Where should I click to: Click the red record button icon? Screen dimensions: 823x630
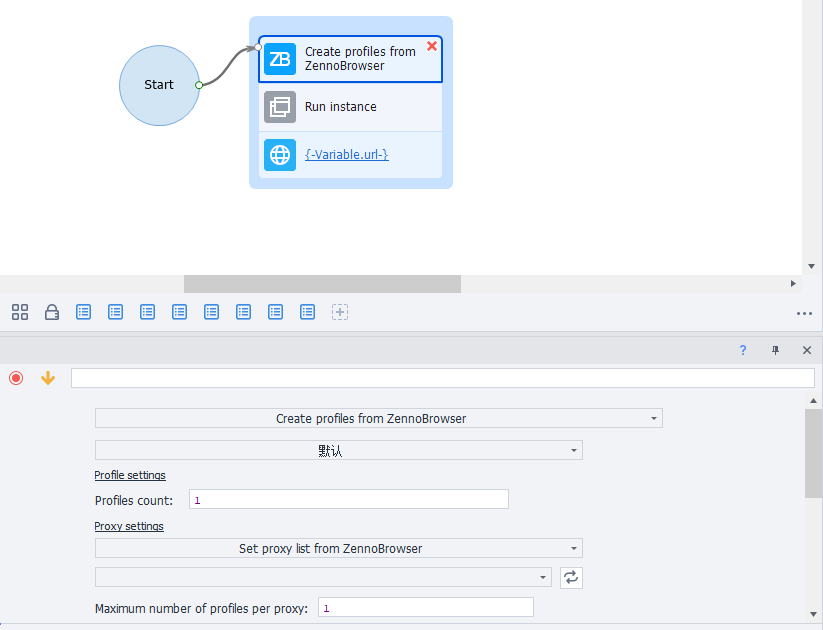click(16, 378)
